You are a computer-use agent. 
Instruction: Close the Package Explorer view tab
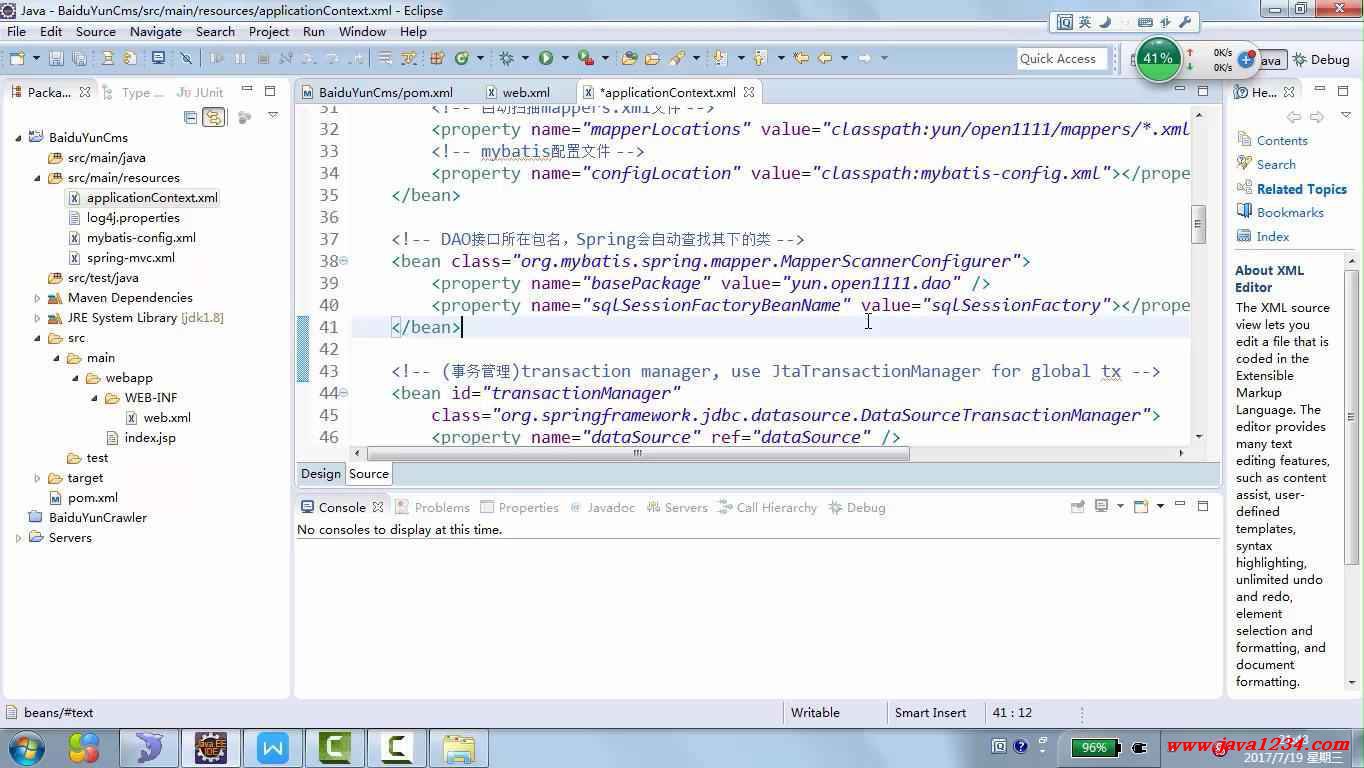click(85, 92)
